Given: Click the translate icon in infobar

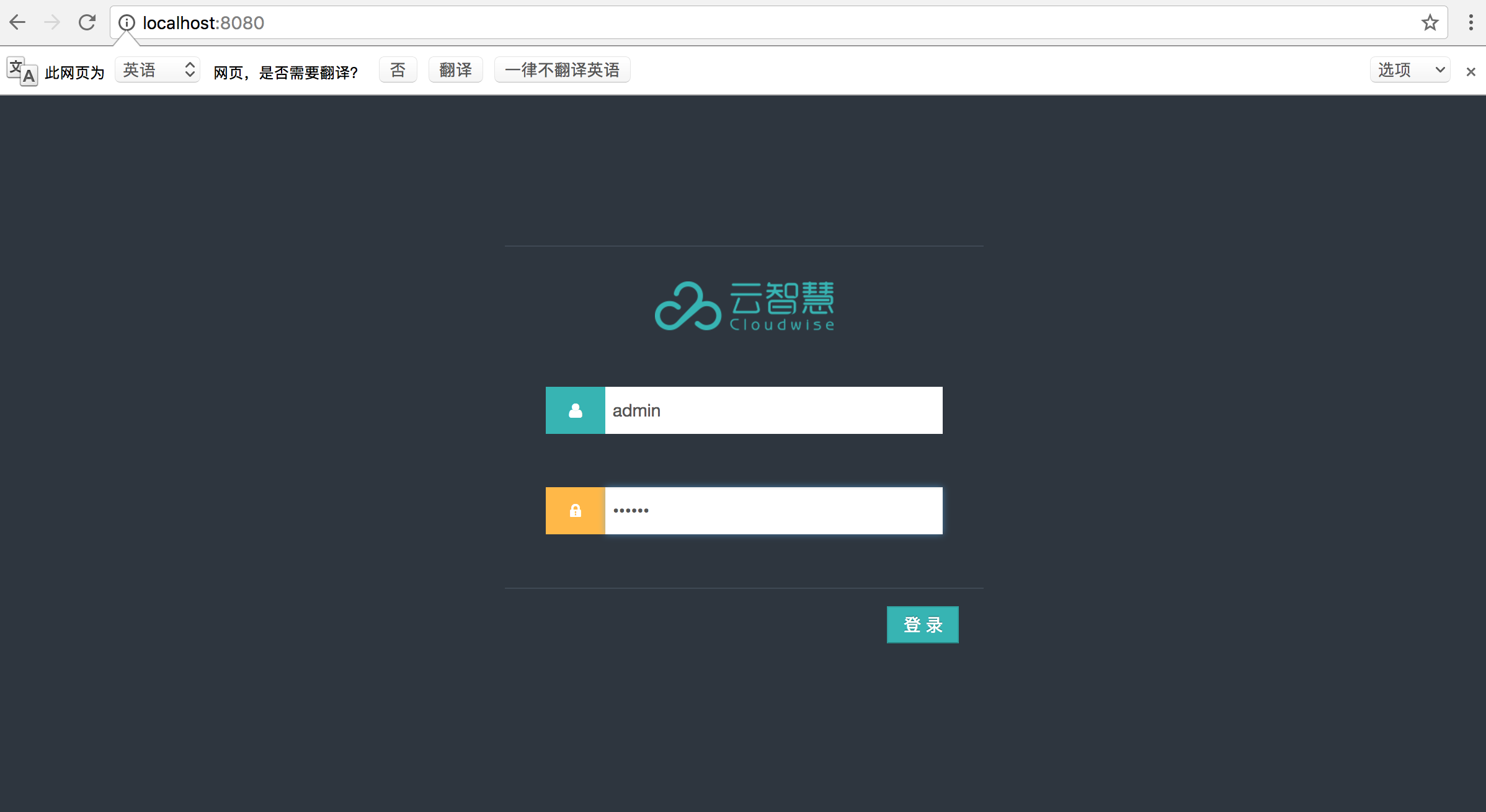Looking at the screenshot, I should (22, 71).
